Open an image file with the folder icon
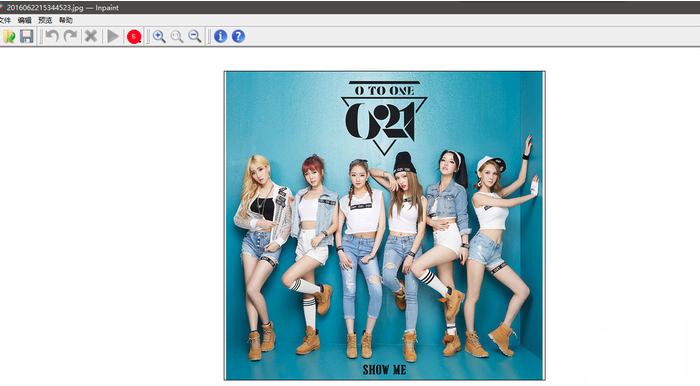Image resolution: width=700 pixels, height=386 pixels. point(9,37)
